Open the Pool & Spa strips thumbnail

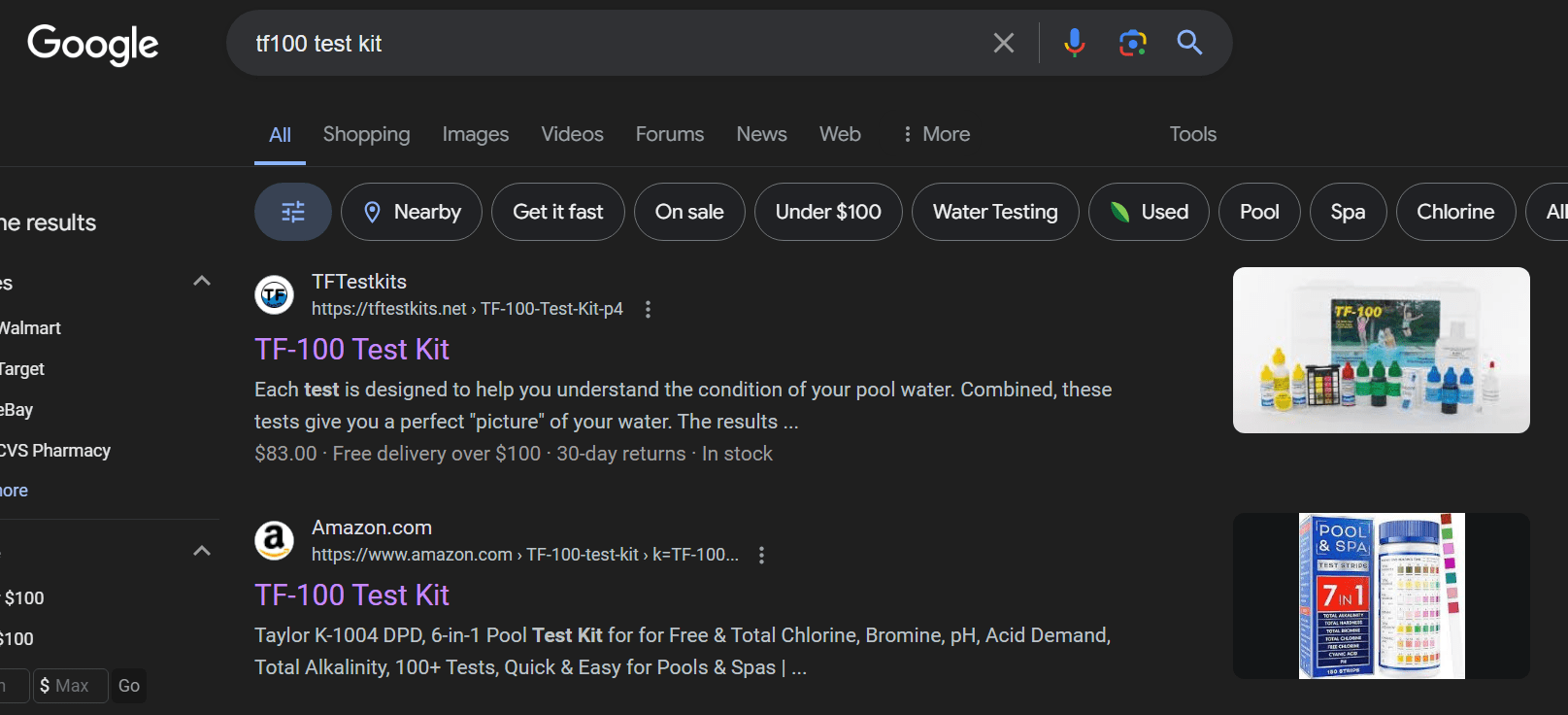[x=1381, y=596]
